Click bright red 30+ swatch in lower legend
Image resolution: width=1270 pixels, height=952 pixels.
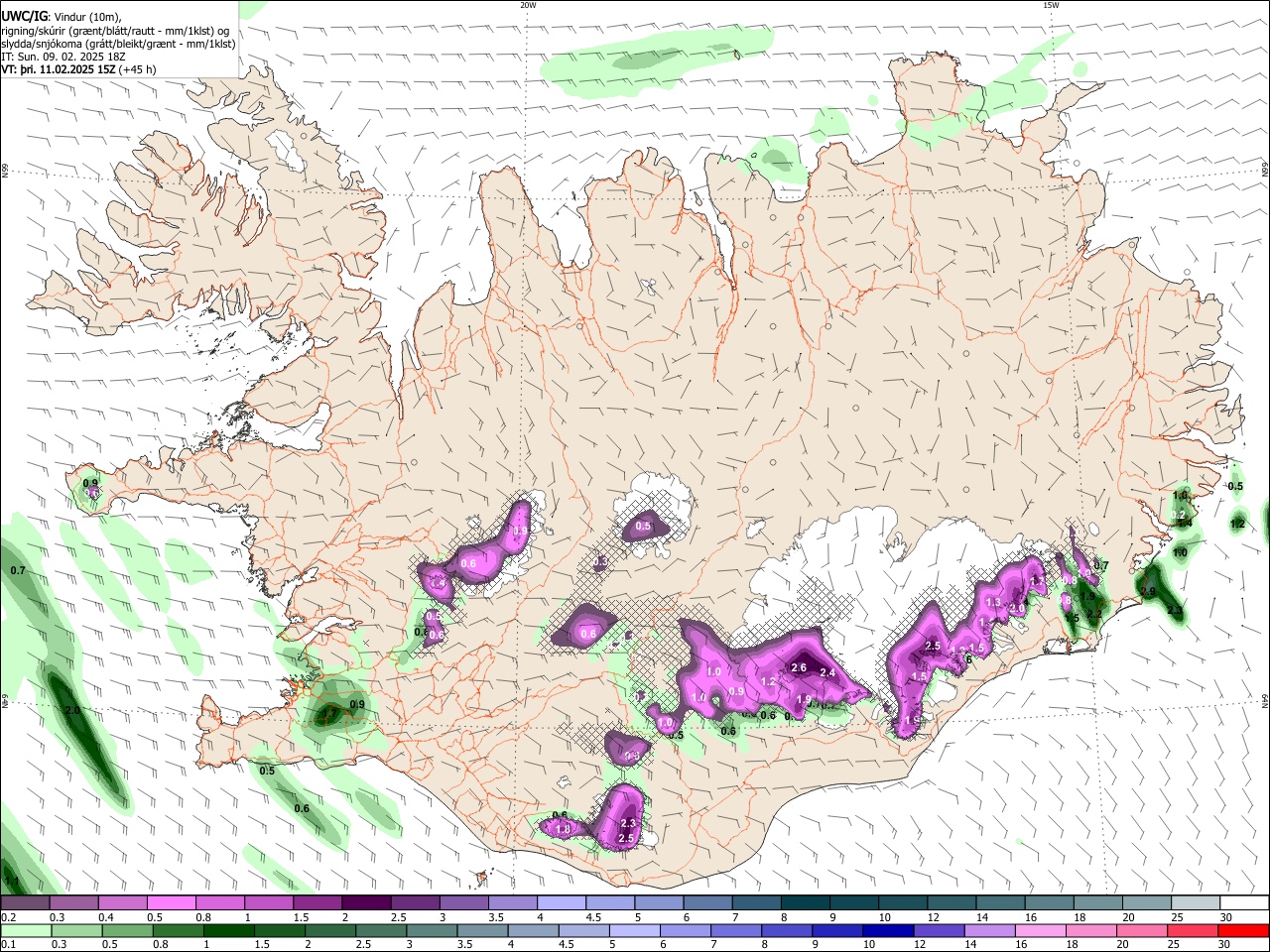[1242, 930]
